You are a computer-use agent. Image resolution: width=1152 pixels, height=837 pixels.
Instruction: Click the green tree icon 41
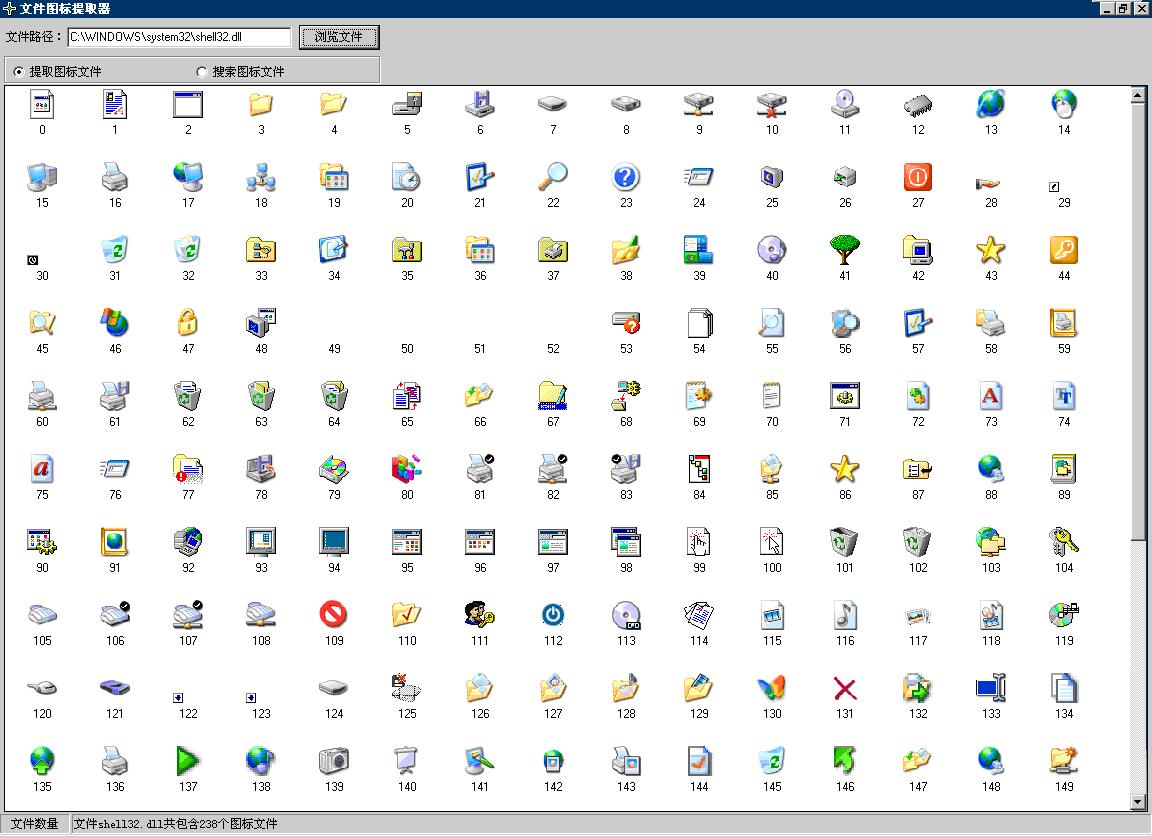844,250
